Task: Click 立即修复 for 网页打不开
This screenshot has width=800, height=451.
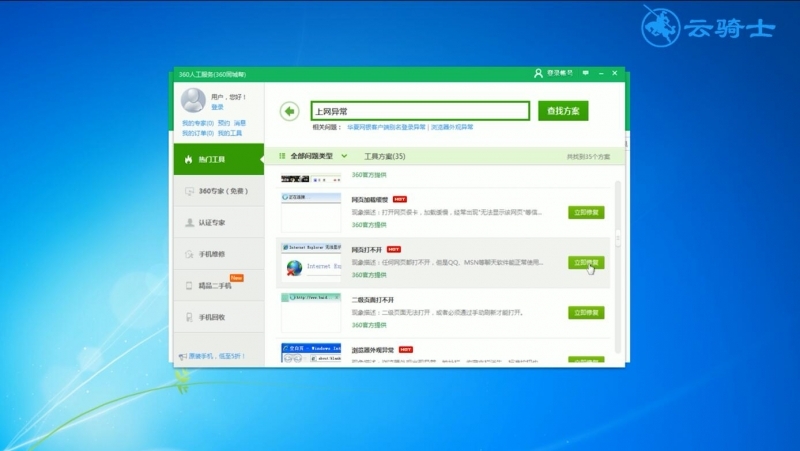Action: (x=586, y=262)
